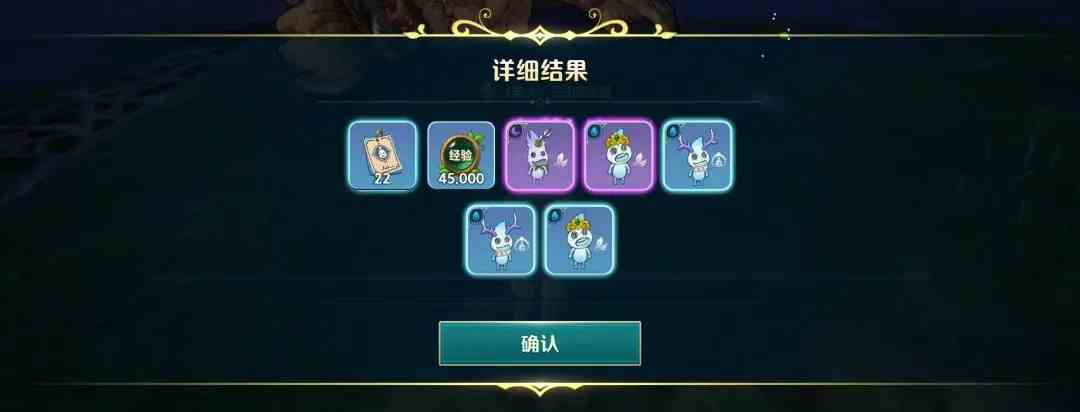Click the moon element badge on purple tile
The width and height of the screenshot is (1080, 412).
(x=515, y=130)
